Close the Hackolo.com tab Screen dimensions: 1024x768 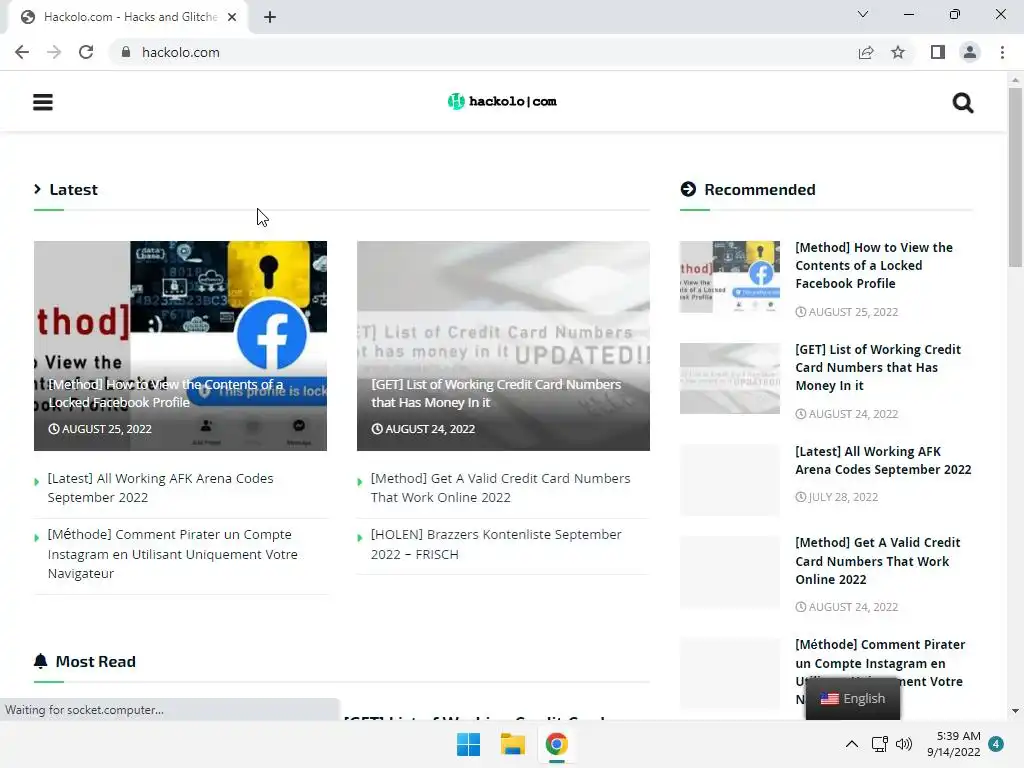[x=232, y=17]
